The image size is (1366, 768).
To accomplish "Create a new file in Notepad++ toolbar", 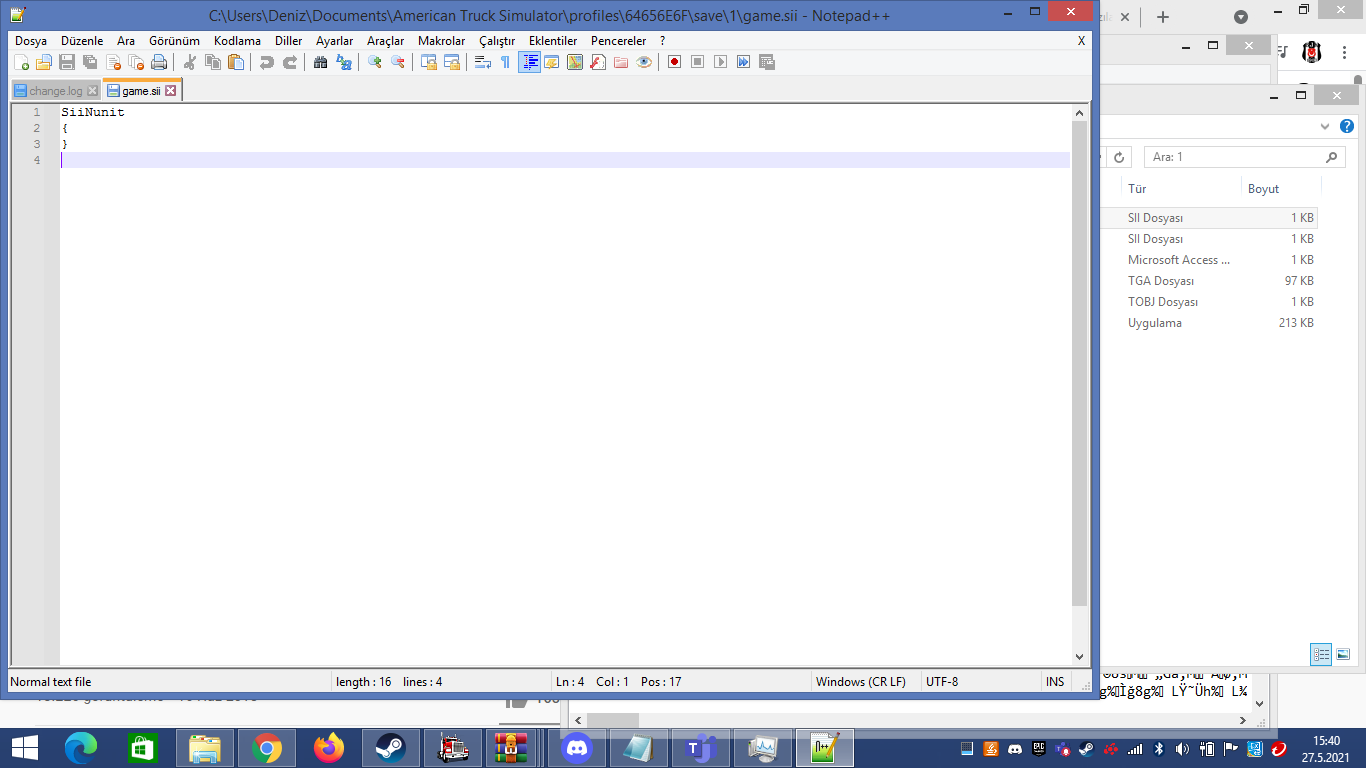I will [x=21, y=62].
